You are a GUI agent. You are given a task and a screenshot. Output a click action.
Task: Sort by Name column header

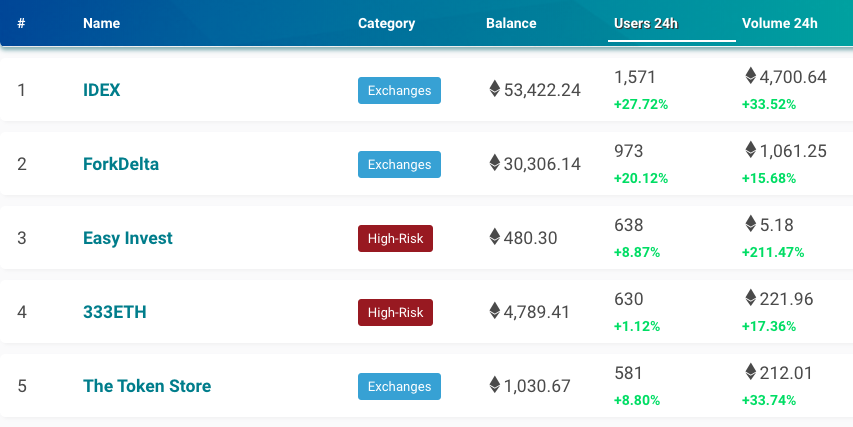point(101,23)
